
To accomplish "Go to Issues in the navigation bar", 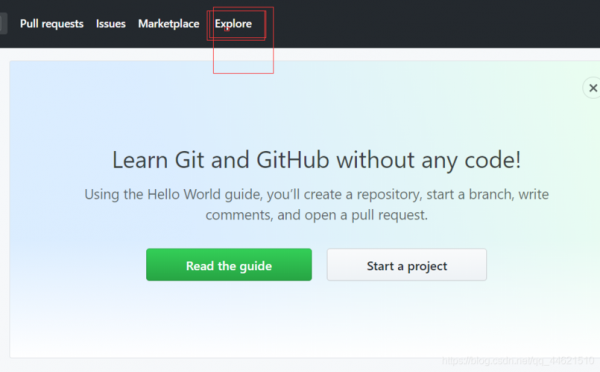I will coord(111,24).
